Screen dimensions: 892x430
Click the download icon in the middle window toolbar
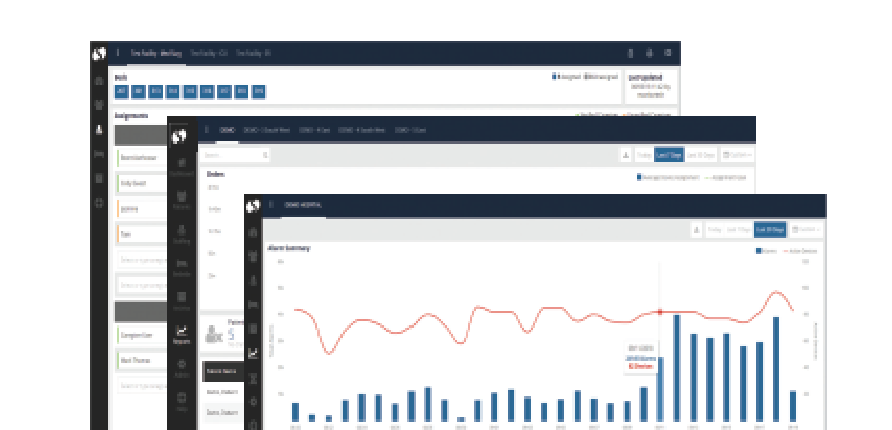[626, 155]
